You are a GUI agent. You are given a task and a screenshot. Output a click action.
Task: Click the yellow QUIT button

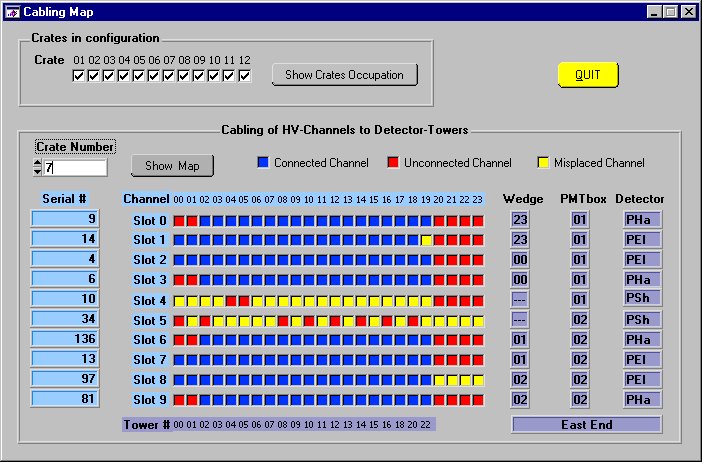click(588, 75)
